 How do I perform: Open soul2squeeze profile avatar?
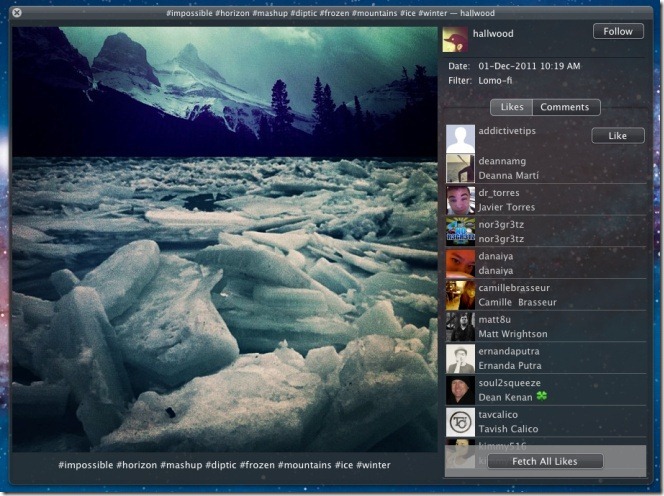(x=460, y=390)
